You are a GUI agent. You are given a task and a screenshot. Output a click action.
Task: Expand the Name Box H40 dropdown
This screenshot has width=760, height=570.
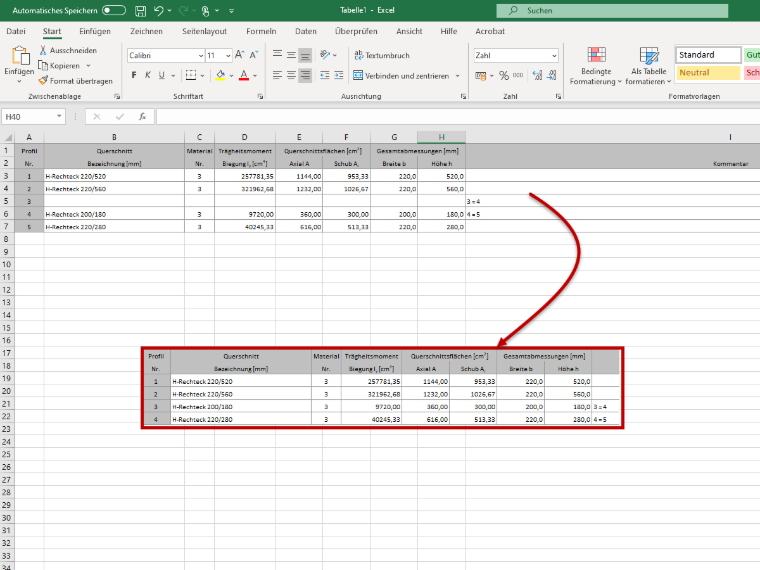coord(59,116)
